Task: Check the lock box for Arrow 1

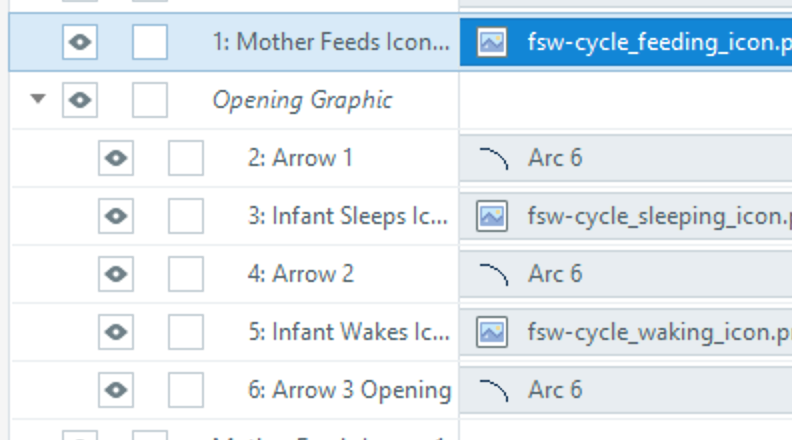Action: (186, 158)
